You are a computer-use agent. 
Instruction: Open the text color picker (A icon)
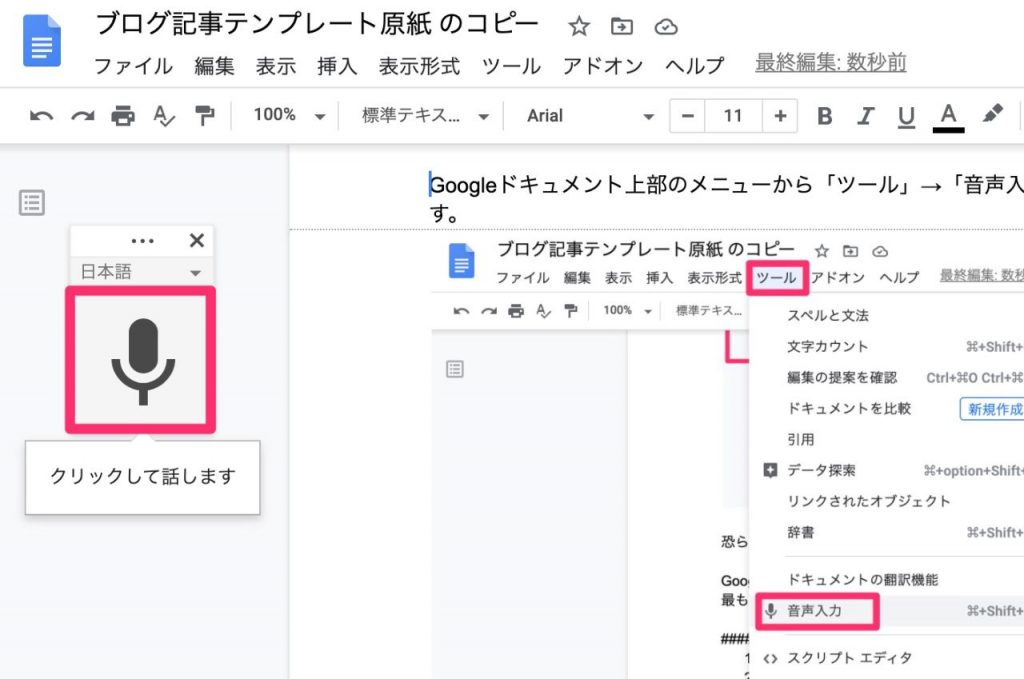point(948,116)
